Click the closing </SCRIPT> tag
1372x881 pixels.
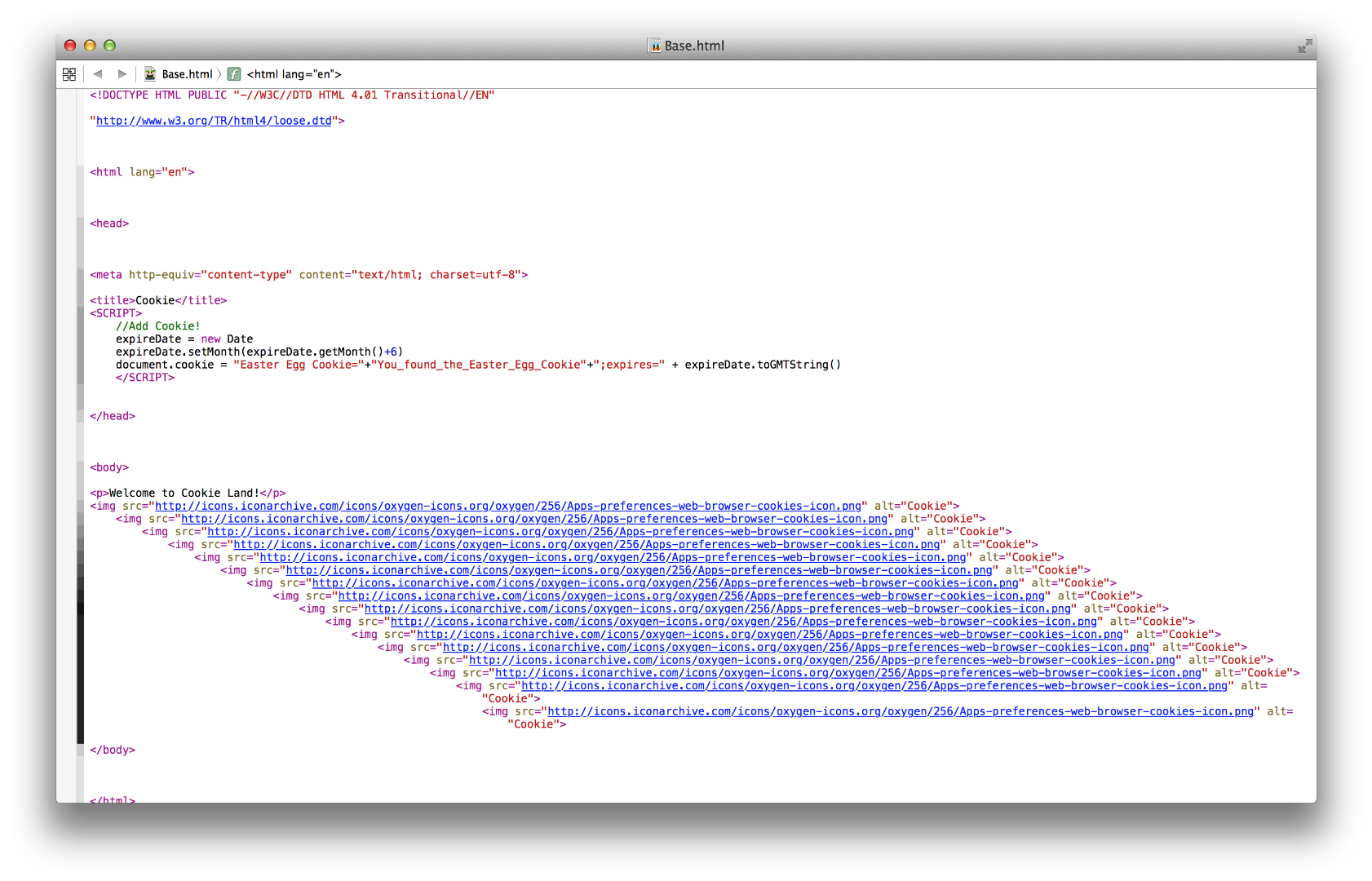click(x=145, y=378)
